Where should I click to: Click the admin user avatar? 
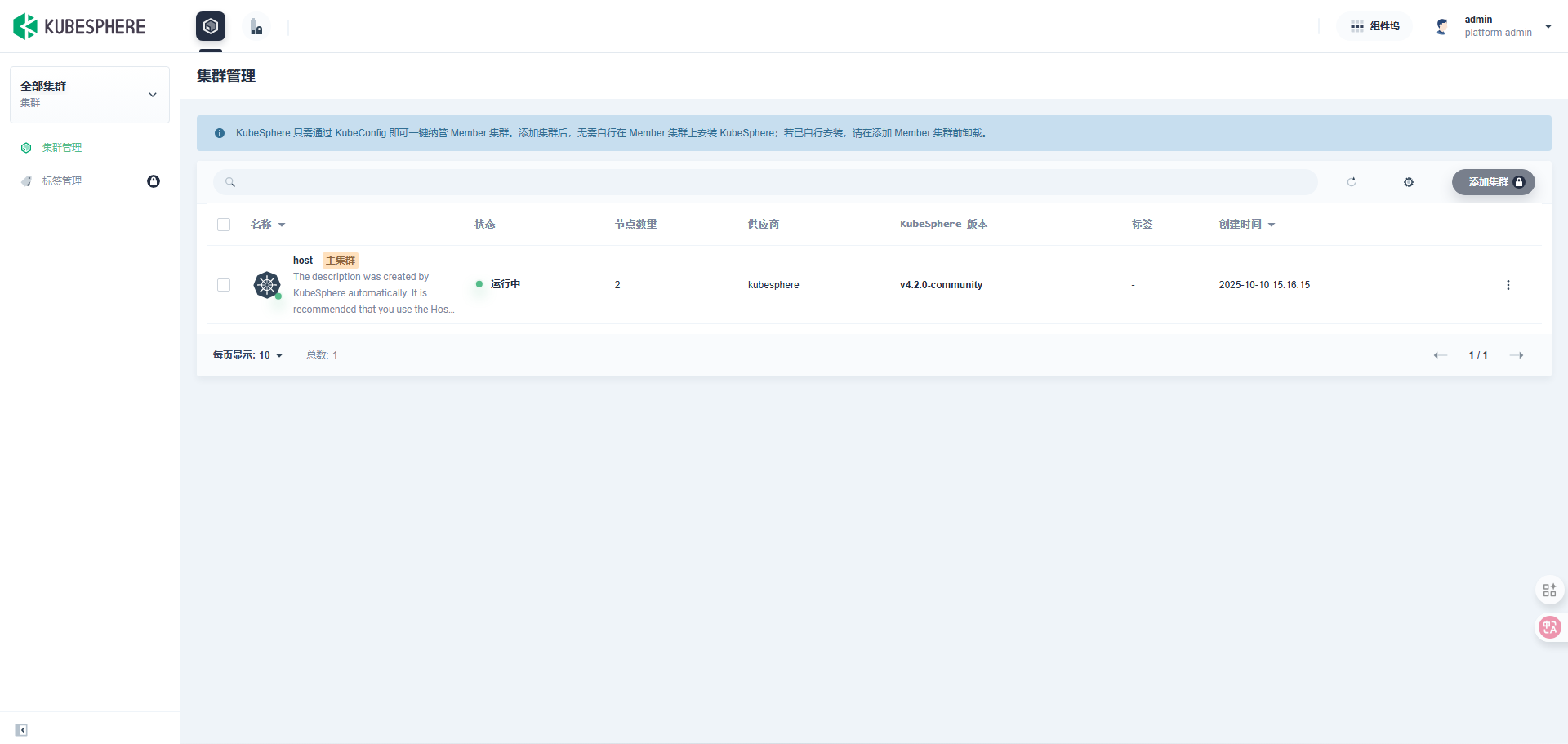pos(1442,26)
